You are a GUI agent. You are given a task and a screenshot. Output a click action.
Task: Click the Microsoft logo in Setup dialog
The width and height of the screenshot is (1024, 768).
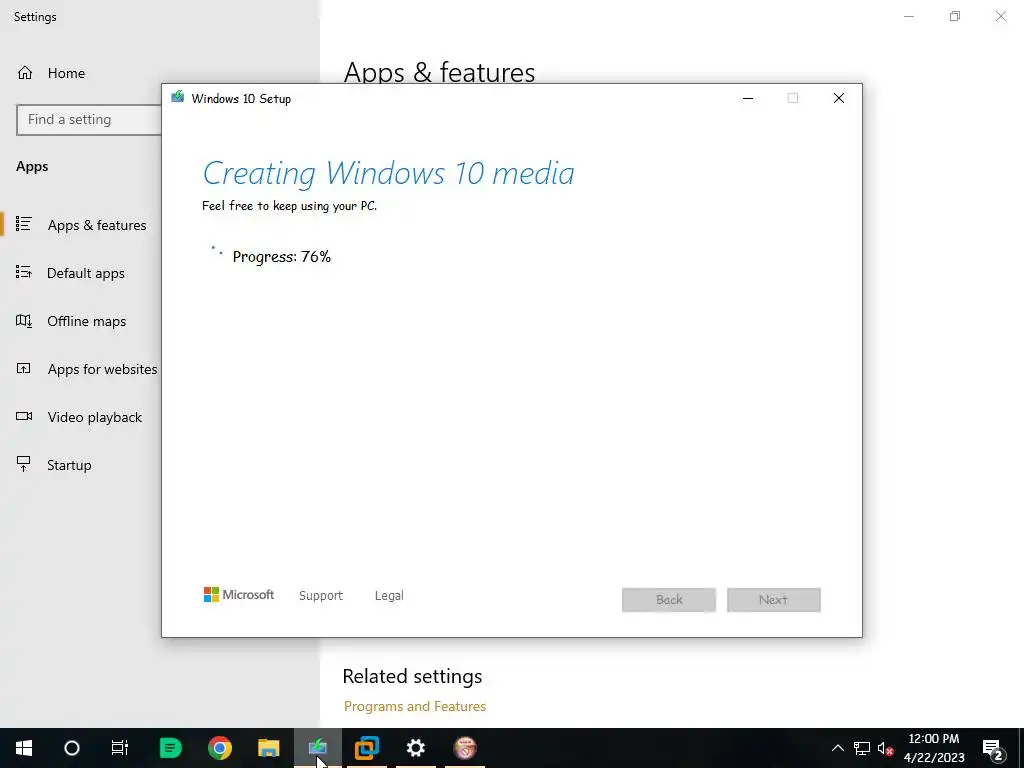click(x=239, y=594)
